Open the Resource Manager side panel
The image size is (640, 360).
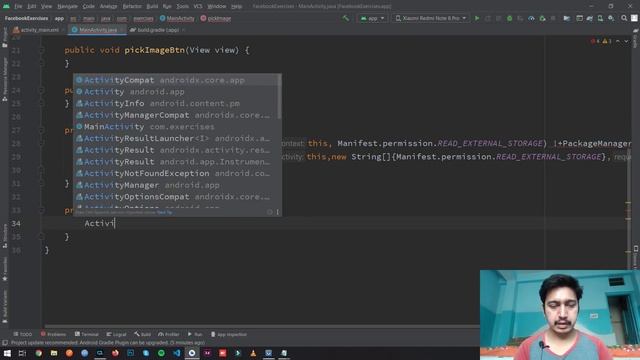4,79
